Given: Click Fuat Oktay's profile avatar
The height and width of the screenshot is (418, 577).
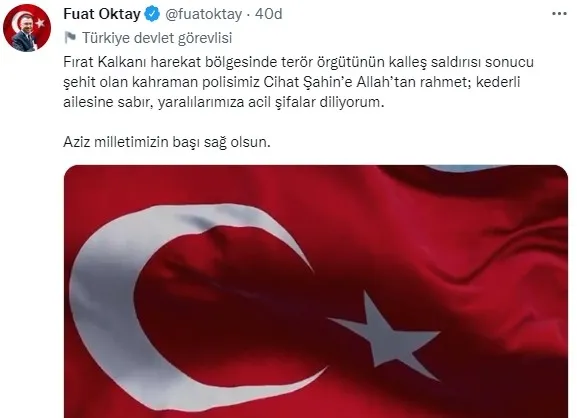Looking at the screenshot, I should click(x=27, y=28).
